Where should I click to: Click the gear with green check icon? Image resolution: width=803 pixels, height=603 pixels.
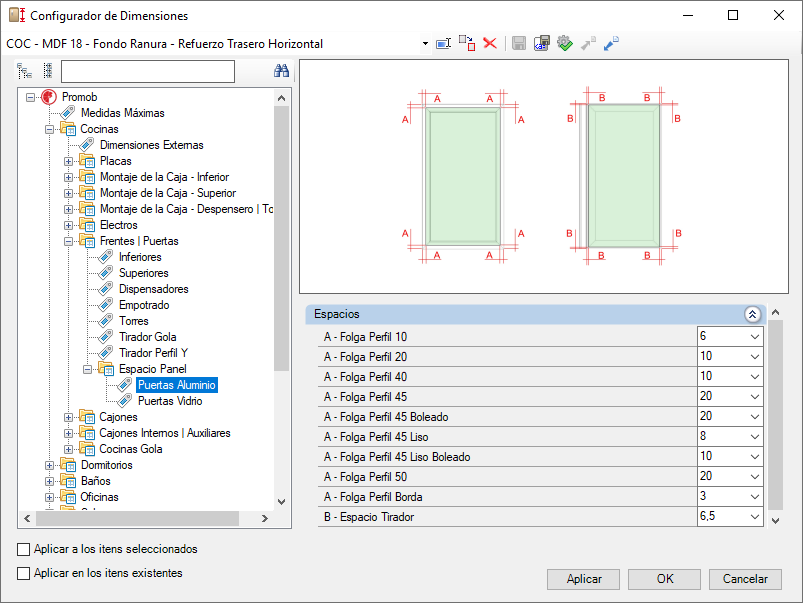(x=565, y=44)
